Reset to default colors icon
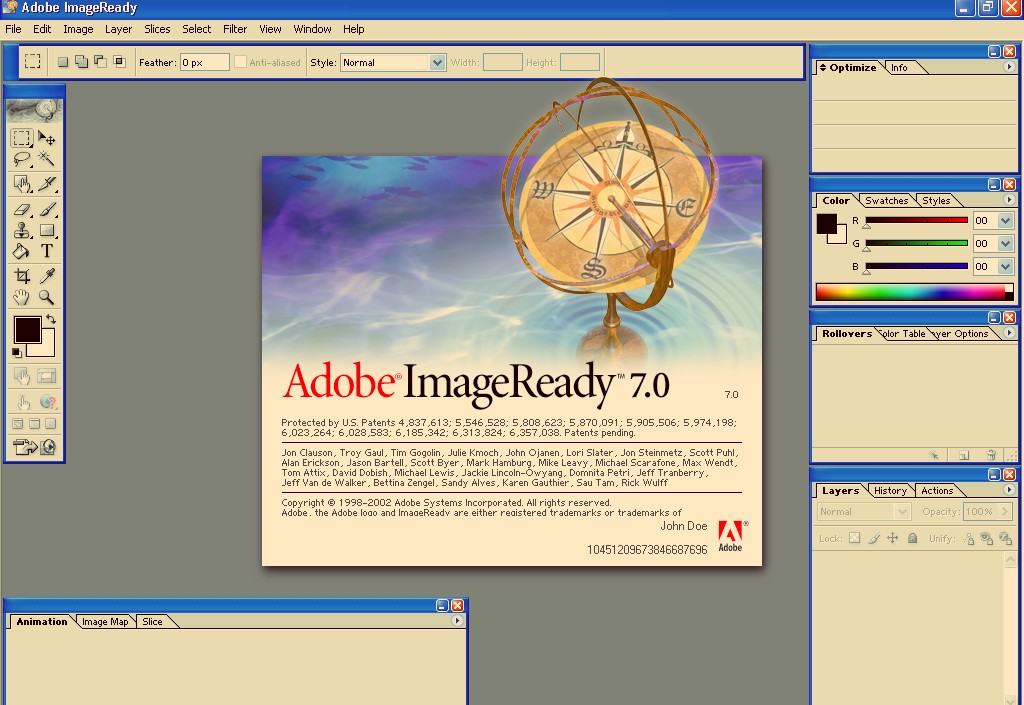The width and height of the screenshot is (1024, 705). pyautogui.click(x=16, y=353)
